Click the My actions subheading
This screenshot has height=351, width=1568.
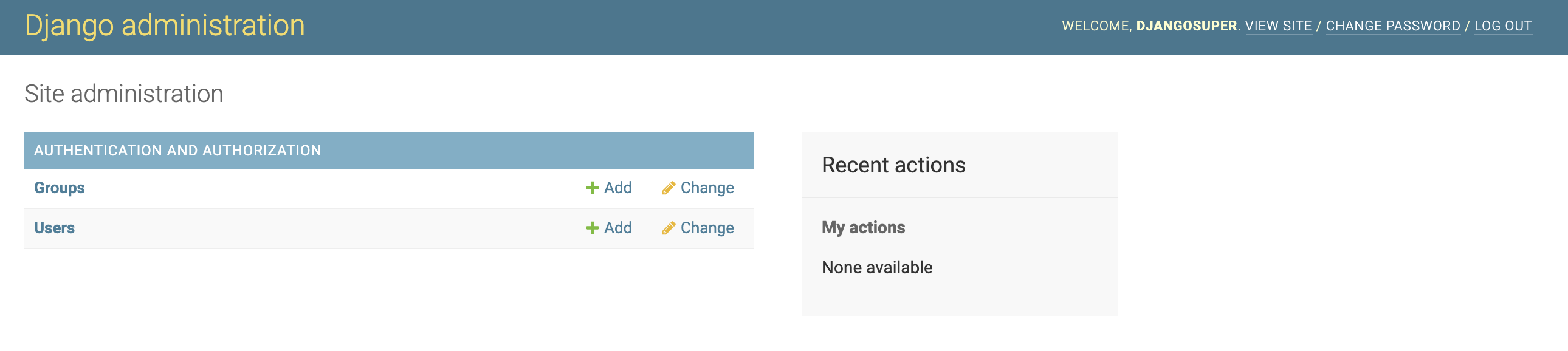(863, 228)
